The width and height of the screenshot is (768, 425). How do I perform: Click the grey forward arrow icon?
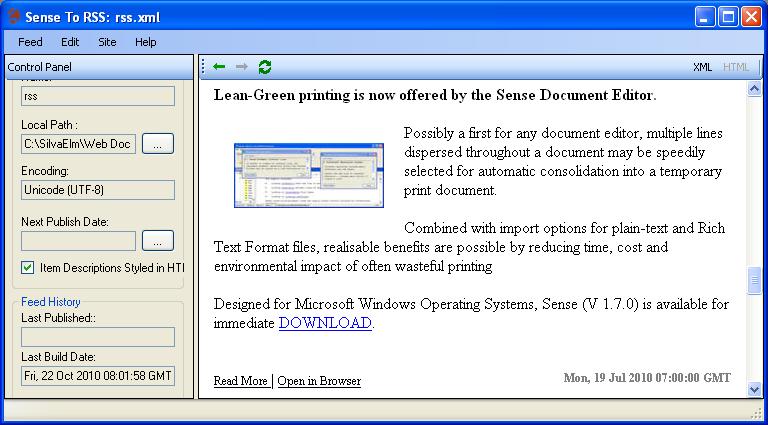point(242,67)
